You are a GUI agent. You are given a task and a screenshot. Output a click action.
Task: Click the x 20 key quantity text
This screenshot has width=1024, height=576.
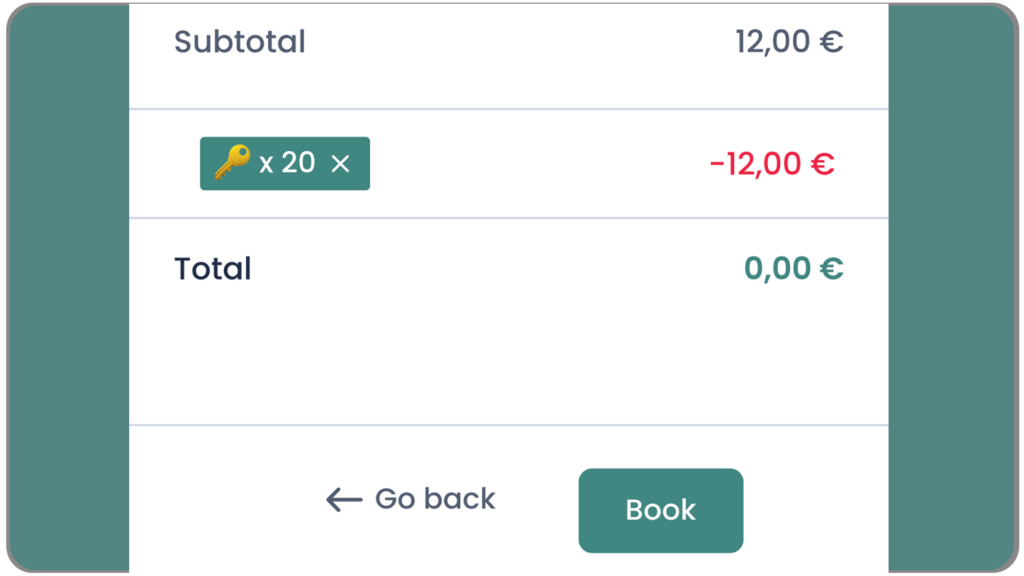tap(287, 163)
